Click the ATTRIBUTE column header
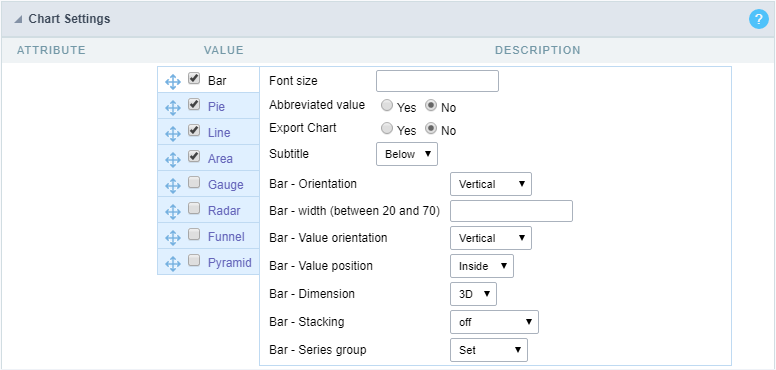This screenshot has width=776, height=370. point(51,50)
